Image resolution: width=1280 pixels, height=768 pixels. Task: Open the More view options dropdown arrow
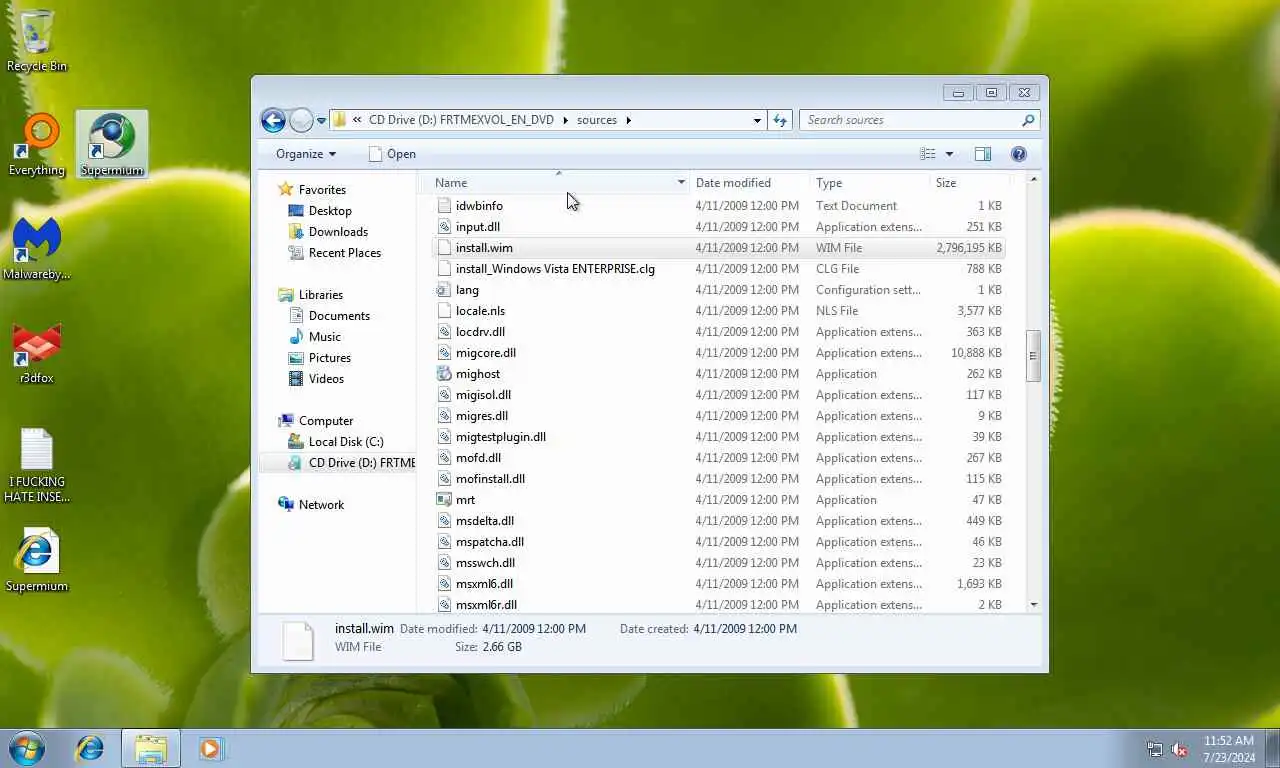click(x=949, y=154)
